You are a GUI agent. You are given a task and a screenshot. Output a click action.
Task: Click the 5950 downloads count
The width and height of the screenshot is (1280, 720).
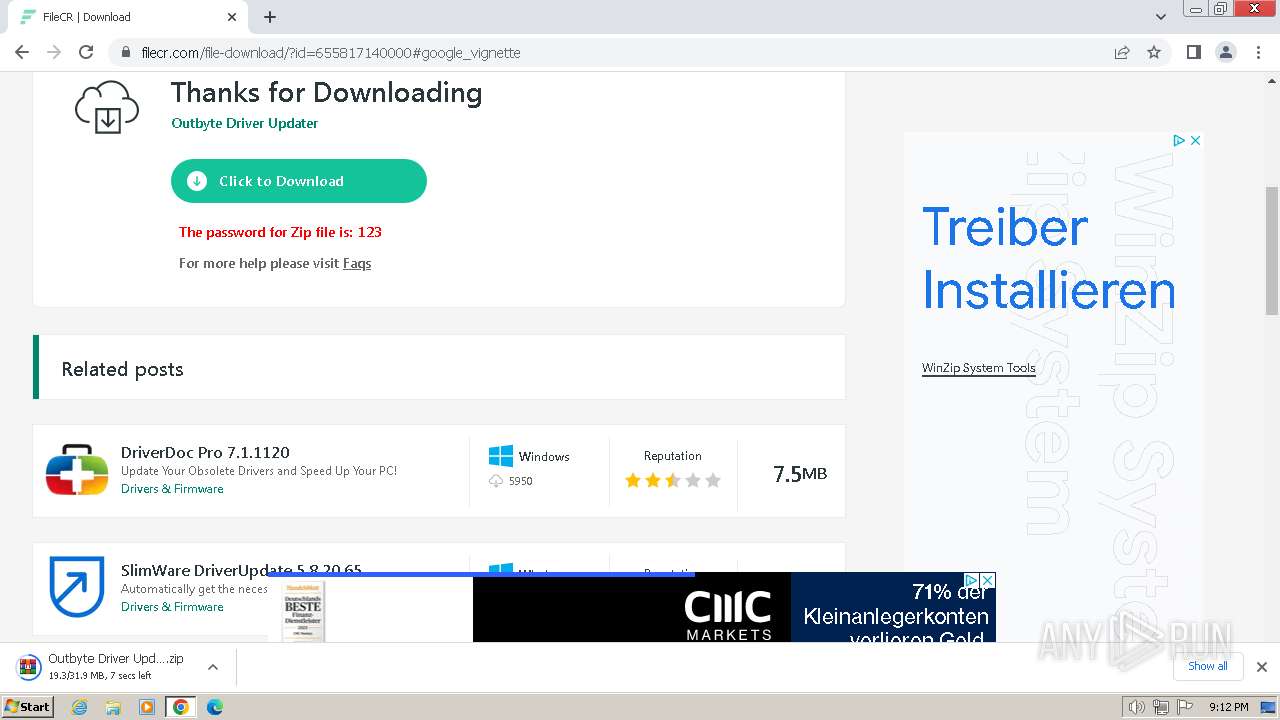[x=520, y=481]
